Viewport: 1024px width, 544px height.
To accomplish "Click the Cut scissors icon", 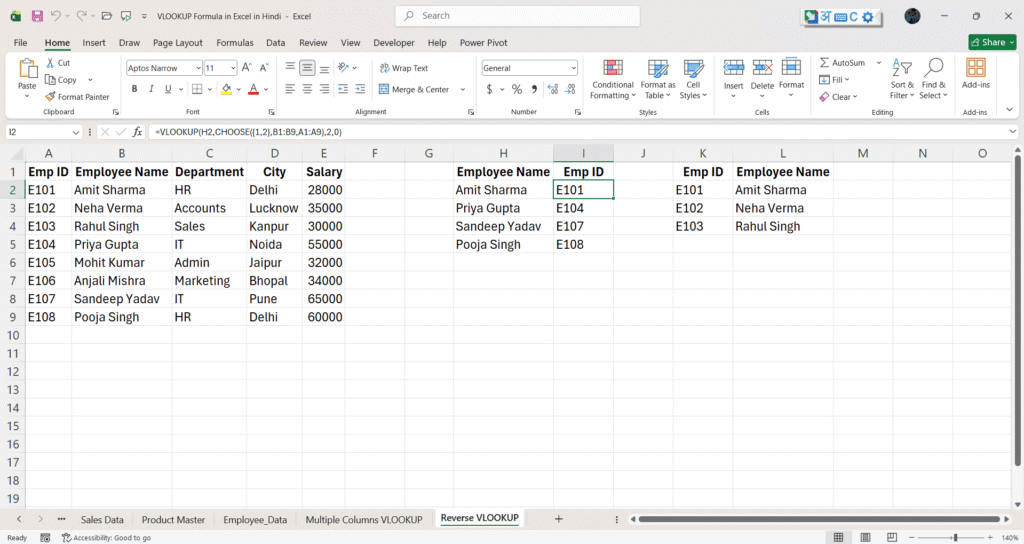I will pos(50,63).
